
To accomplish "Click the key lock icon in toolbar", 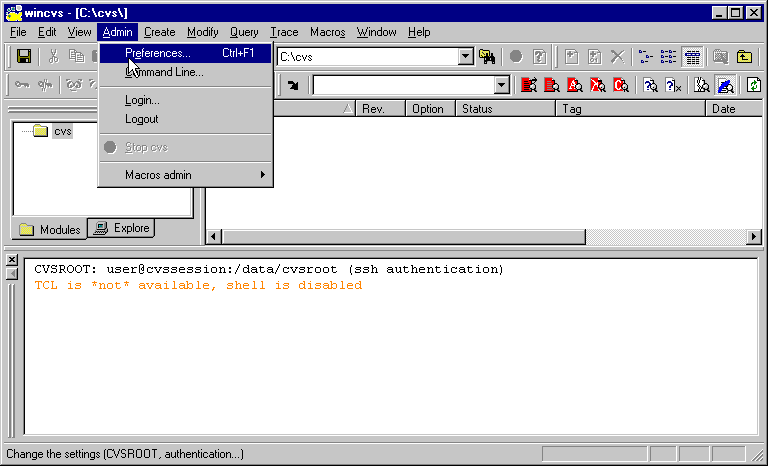I will [x=22, y=86].
